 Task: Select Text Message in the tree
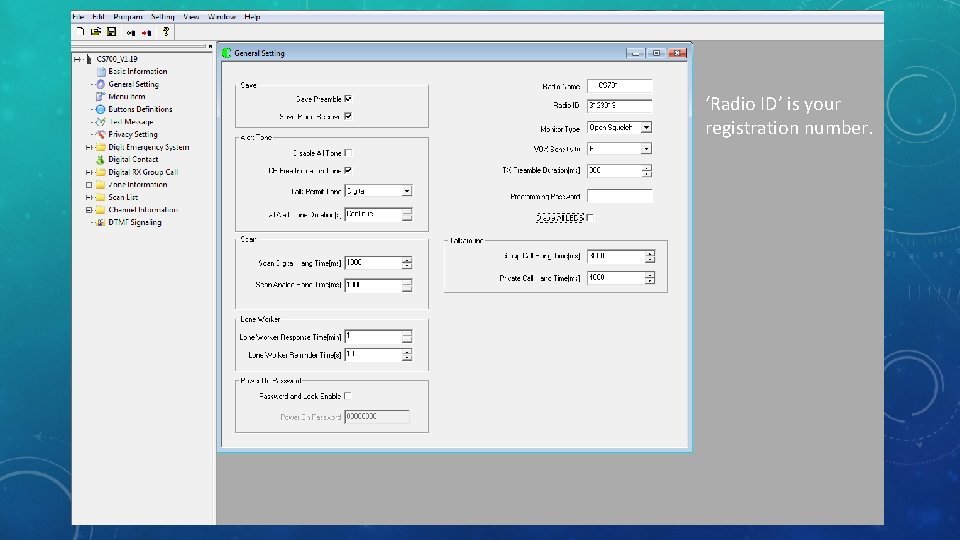click(x=131, y=122)
